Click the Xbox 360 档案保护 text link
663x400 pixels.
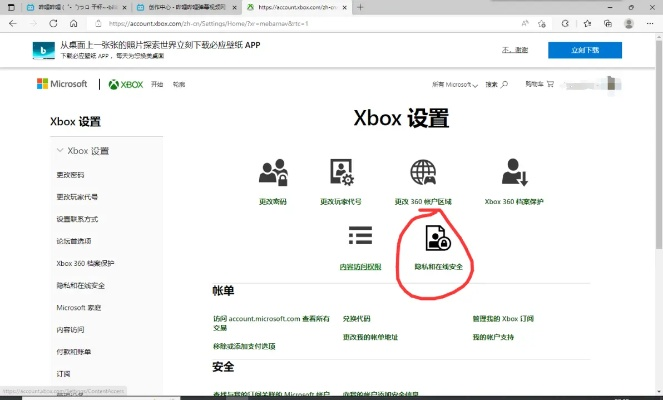514,202
